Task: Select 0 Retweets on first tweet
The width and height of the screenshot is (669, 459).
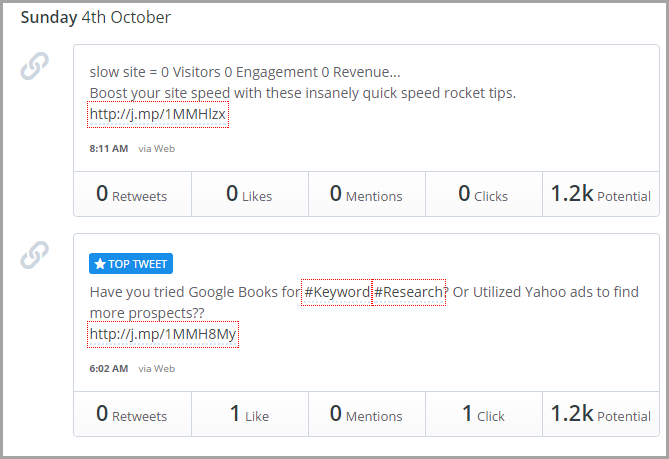Action: pos(132,194)
